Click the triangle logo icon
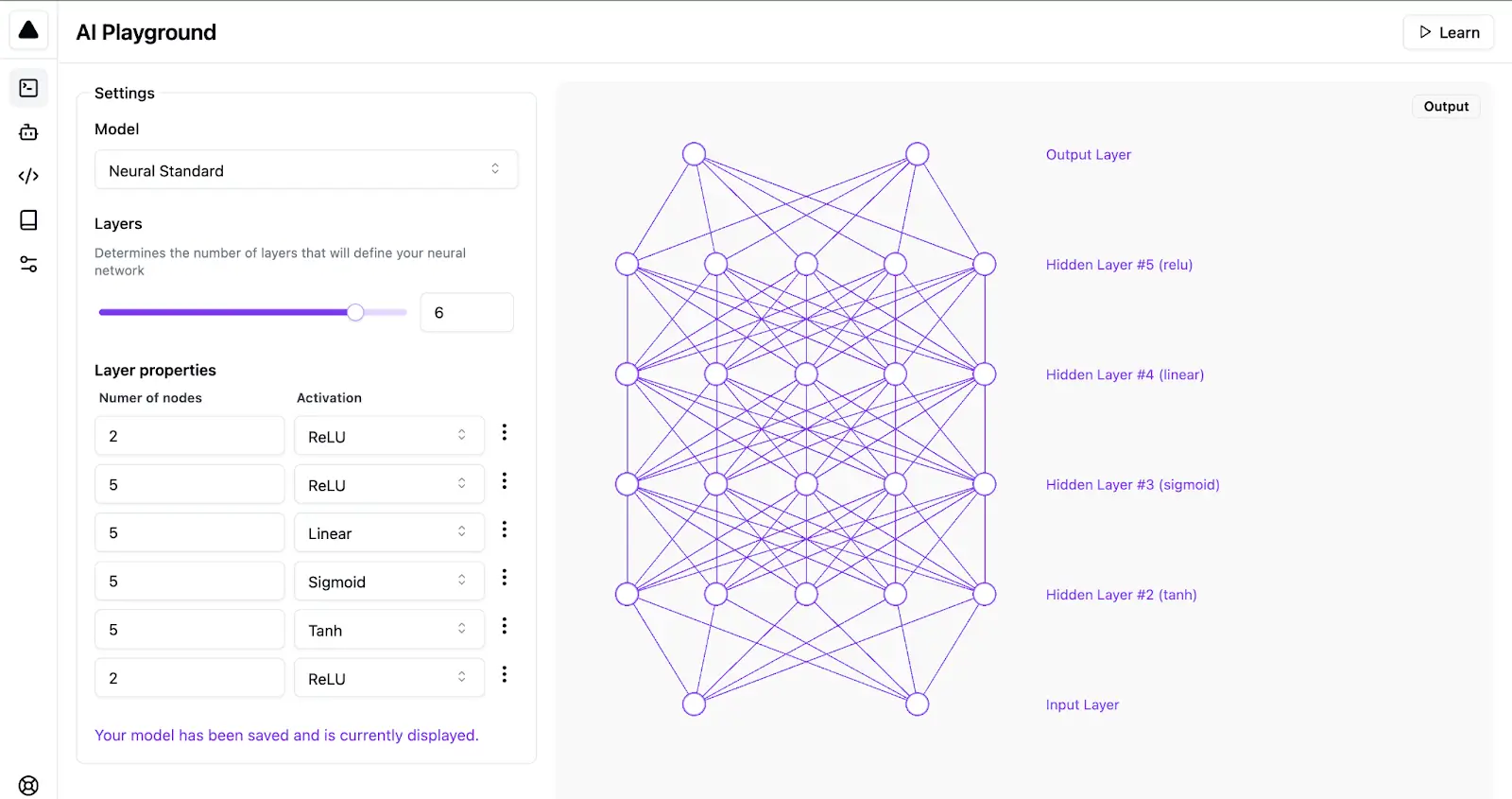 (28, 30)
